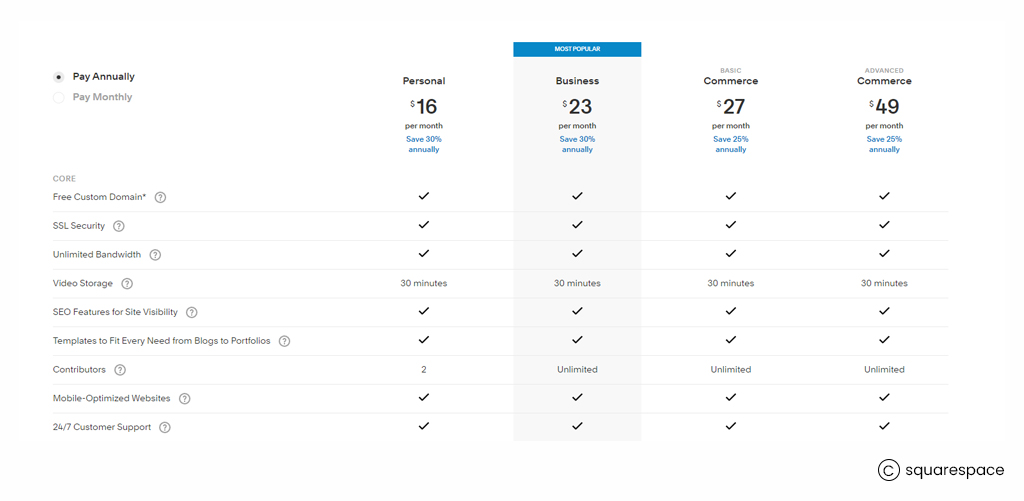
Task: Click the Free Custom Domain* label
Action: click(x=99, y=197)
